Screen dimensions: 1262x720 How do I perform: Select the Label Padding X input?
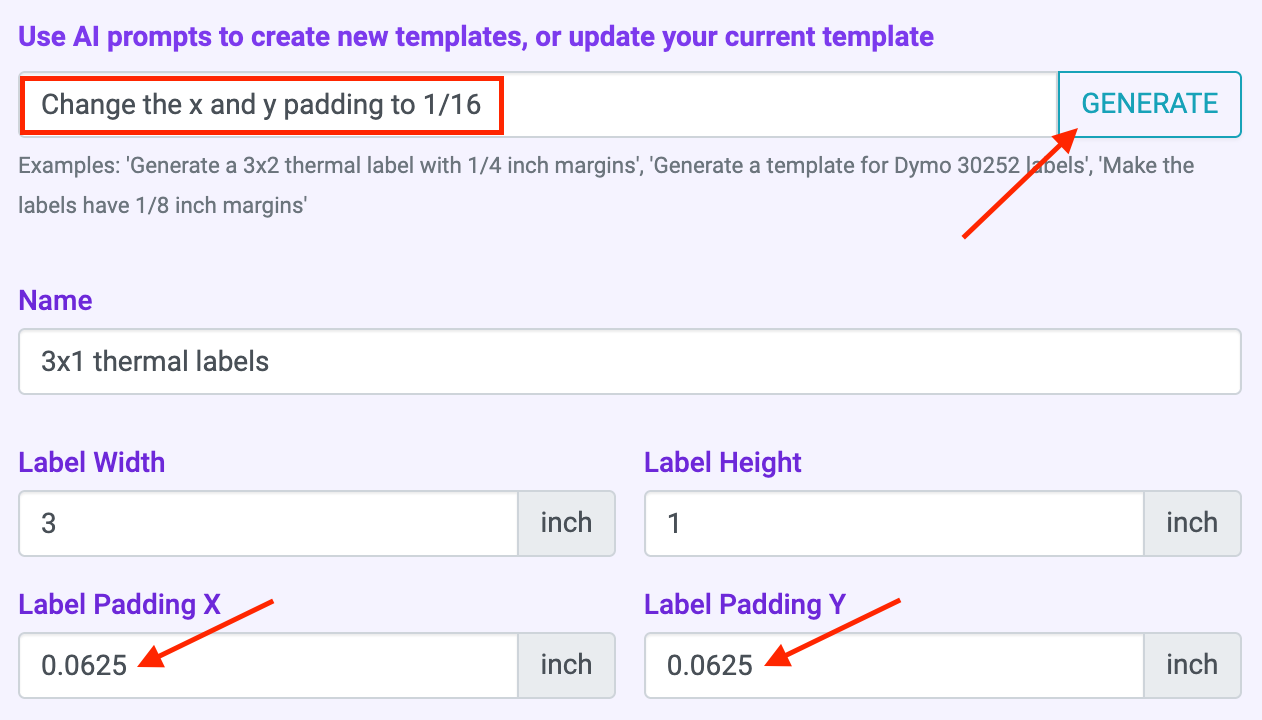268,665
